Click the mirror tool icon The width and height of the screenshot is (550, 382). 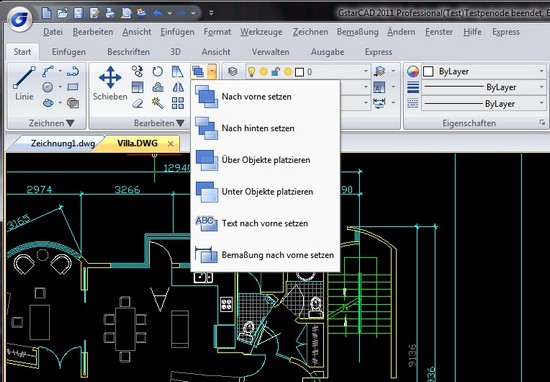pos(178,87)
